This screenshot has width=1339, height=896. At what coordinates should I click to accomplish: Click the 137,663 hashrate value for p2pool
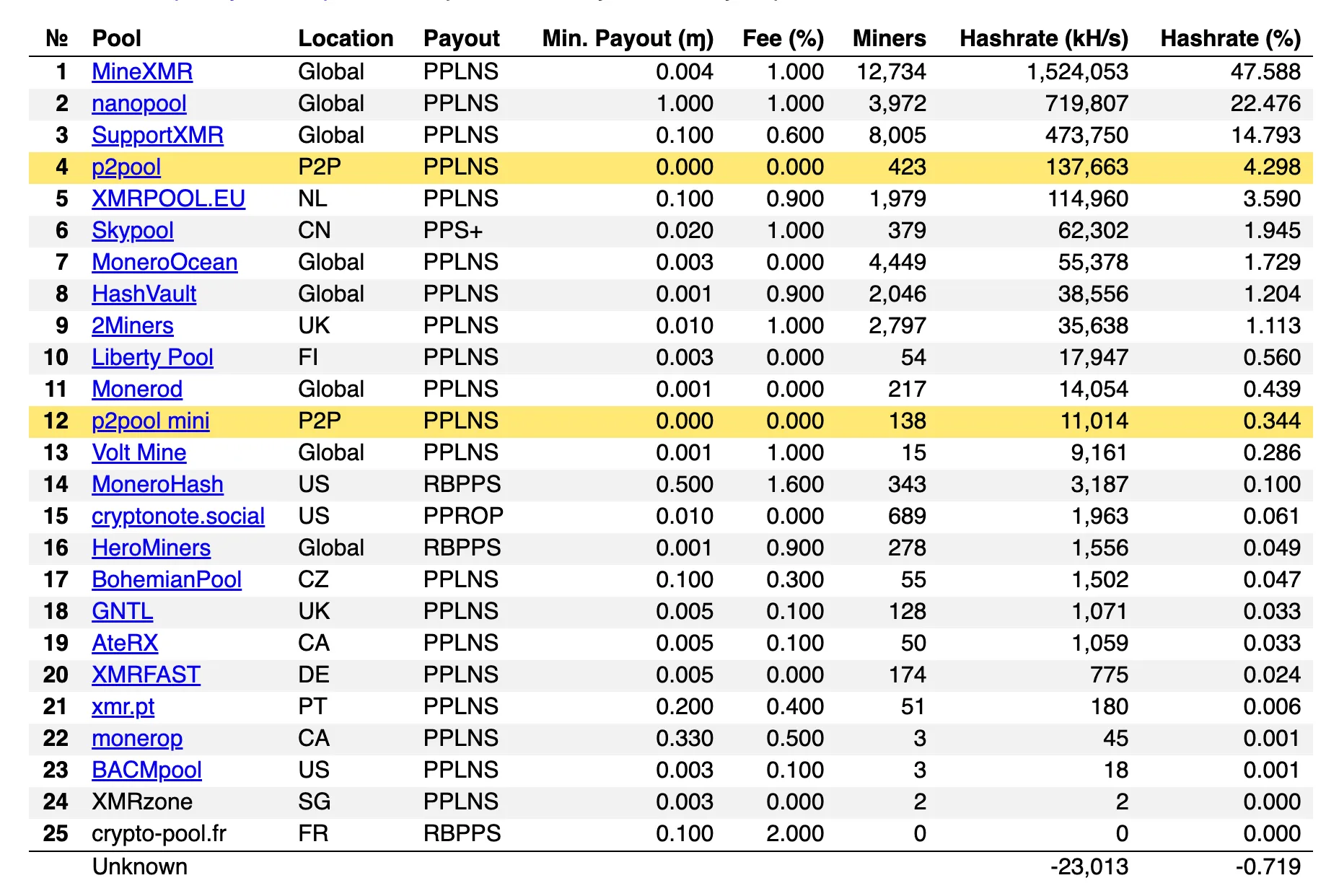tap(1087, 167)
